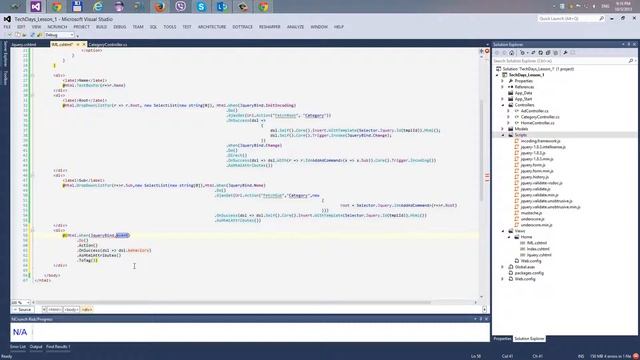Expand the Models folder arrow

pyautogui.click(x=503, y=129)
